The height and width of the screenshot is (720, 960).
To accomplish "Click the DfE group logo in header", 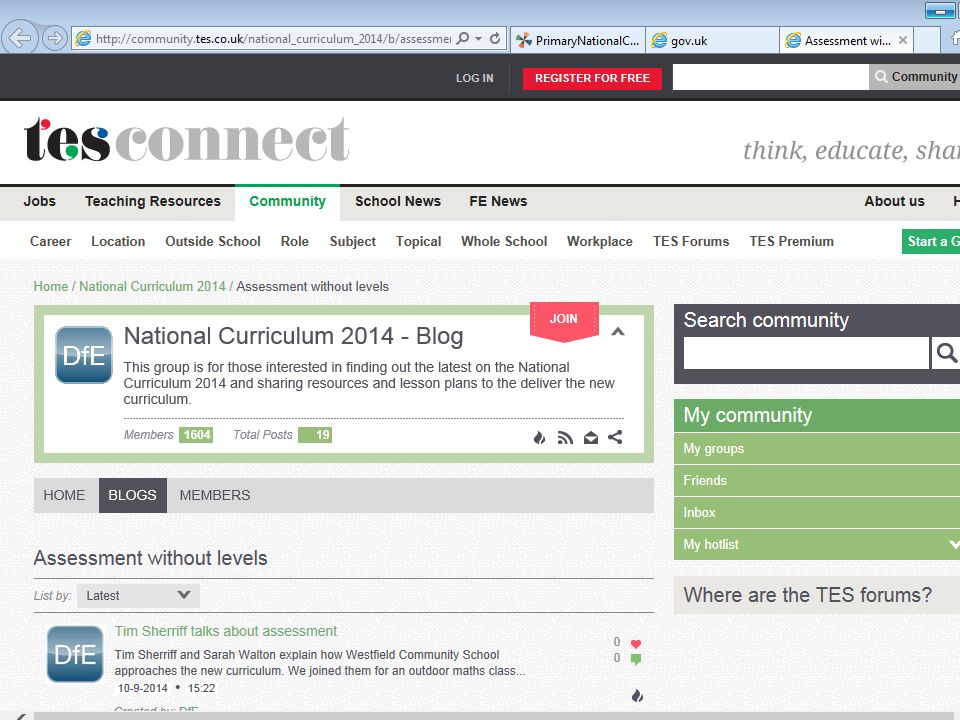I will click(84, 354).
